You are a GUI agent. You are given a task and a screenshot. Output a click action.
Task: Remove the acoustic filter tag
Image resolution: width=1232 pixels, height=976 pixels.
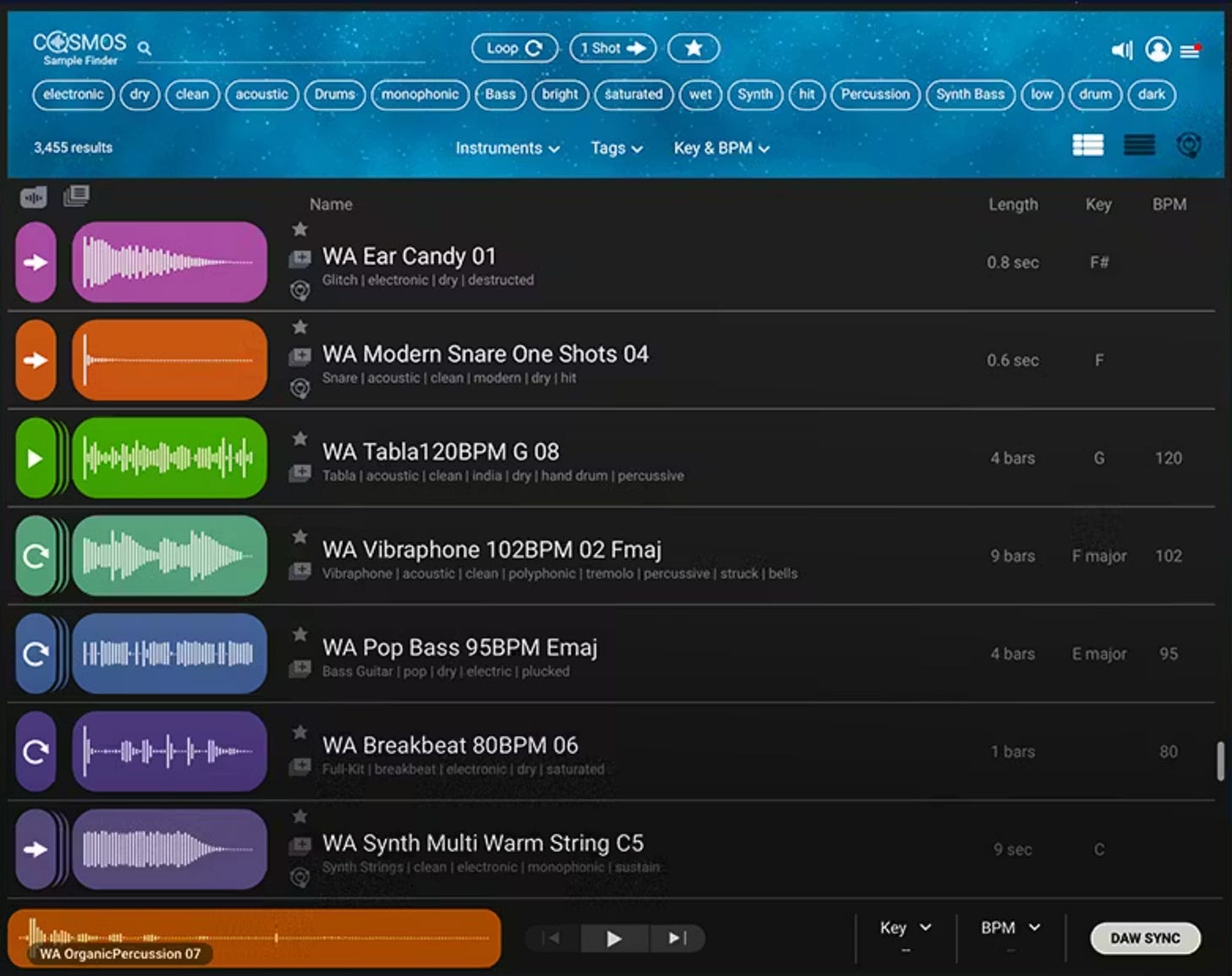coord(261,95)
